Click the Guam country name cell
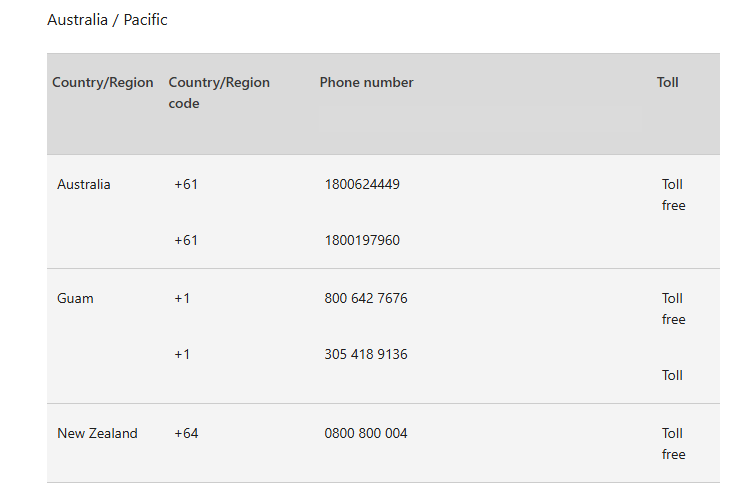The image size is (754, 488). tap(75, 299)
